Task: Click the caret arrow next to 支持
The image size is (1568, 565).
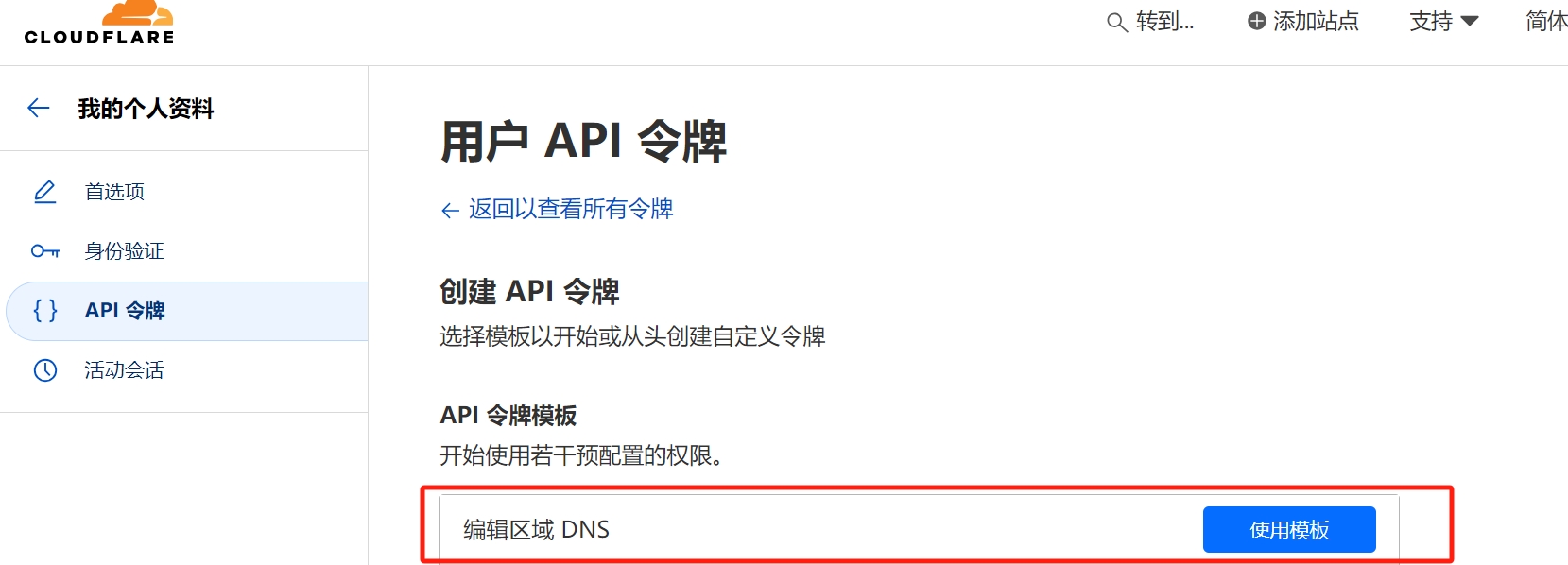Action: point(1470,21)
